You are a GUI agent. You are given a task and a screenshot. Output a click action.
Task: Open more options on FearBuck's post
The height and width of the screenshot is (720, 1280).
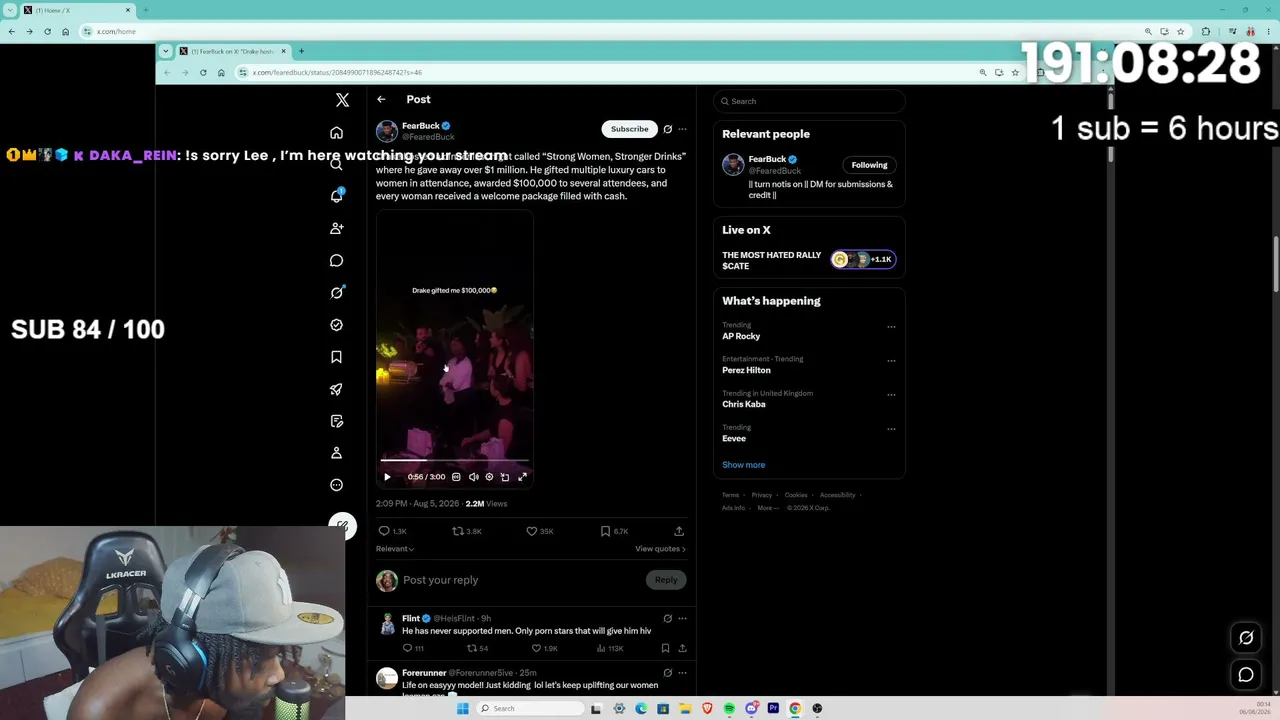coord(683,129)
